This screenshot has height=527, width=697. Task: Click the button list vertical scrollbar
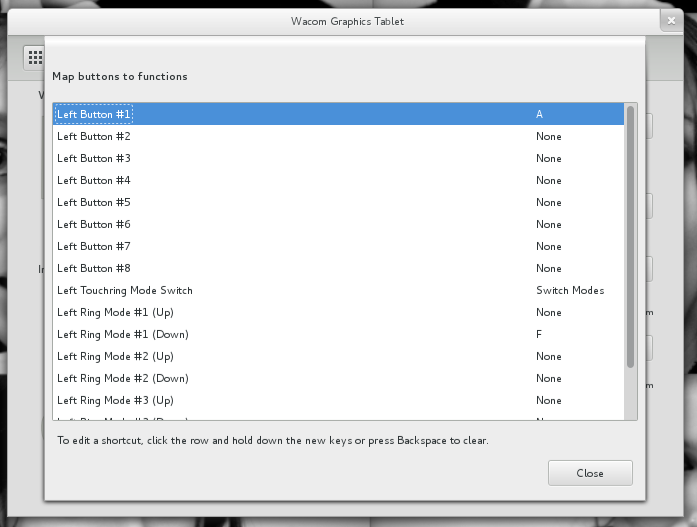tap(630, 237)
